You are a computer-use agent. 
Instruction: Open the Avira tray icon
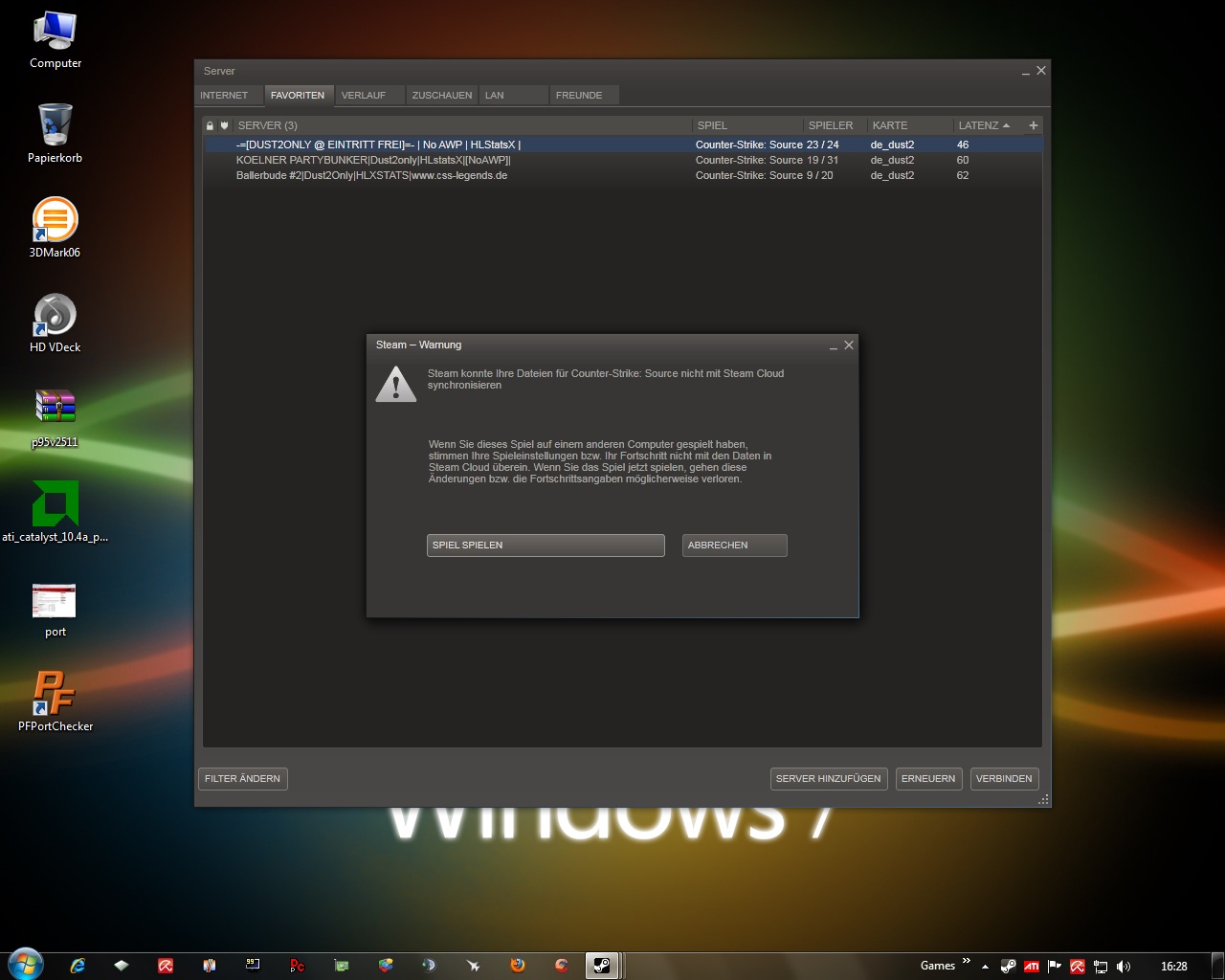click(x=1078, y=967)
